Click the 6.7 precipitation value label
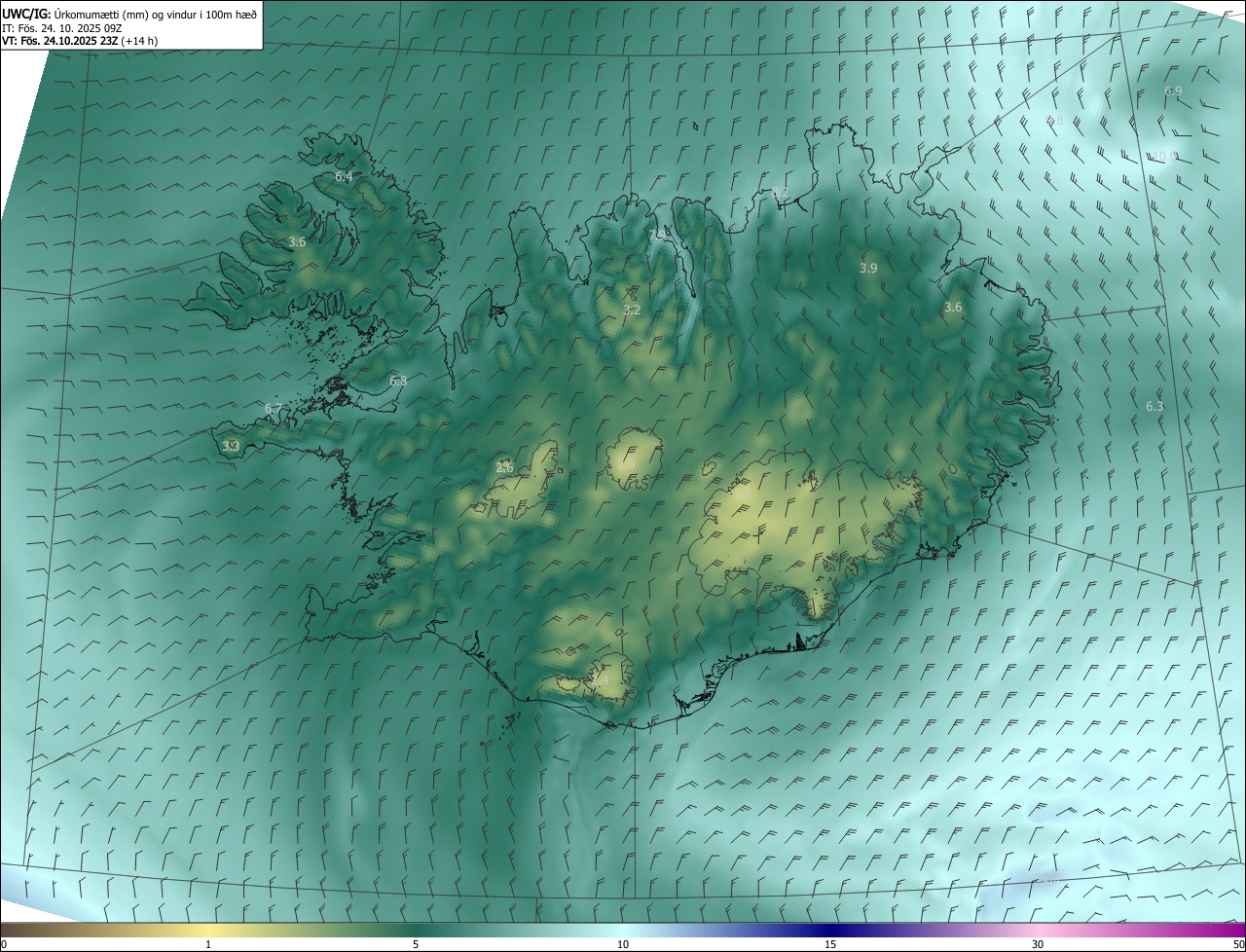Image resolution: width=1246 pixels, height=952 pixels. click(274, 409)
